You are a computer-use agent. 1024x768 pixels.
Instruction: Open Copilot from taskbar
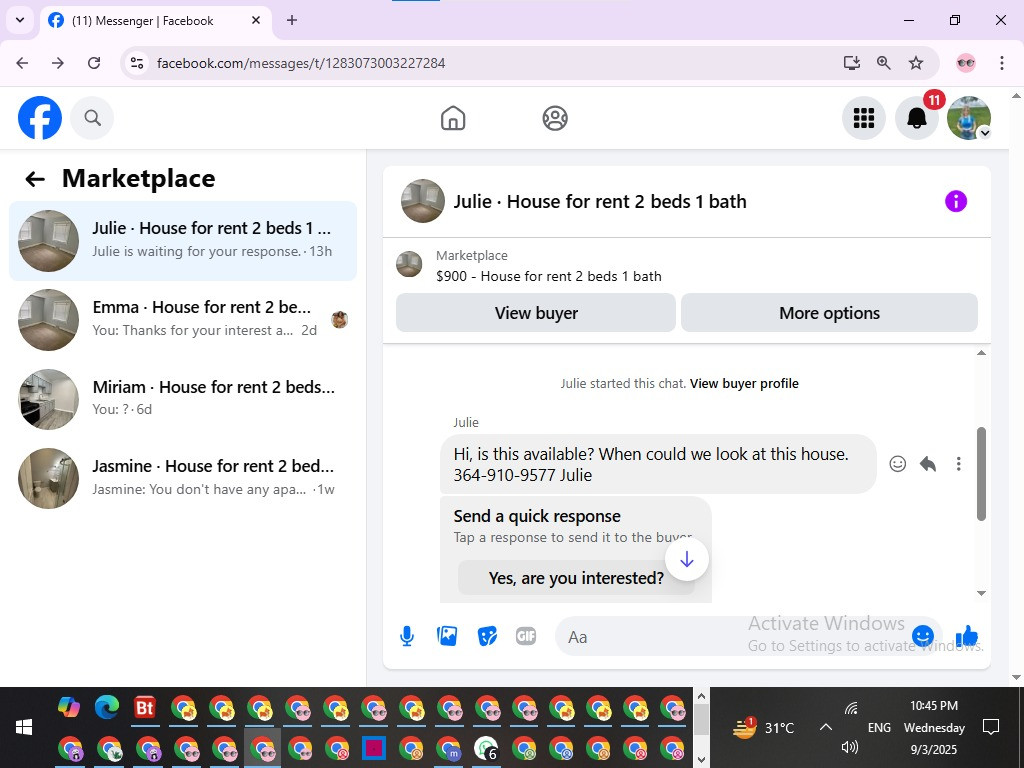click(69, 707)
